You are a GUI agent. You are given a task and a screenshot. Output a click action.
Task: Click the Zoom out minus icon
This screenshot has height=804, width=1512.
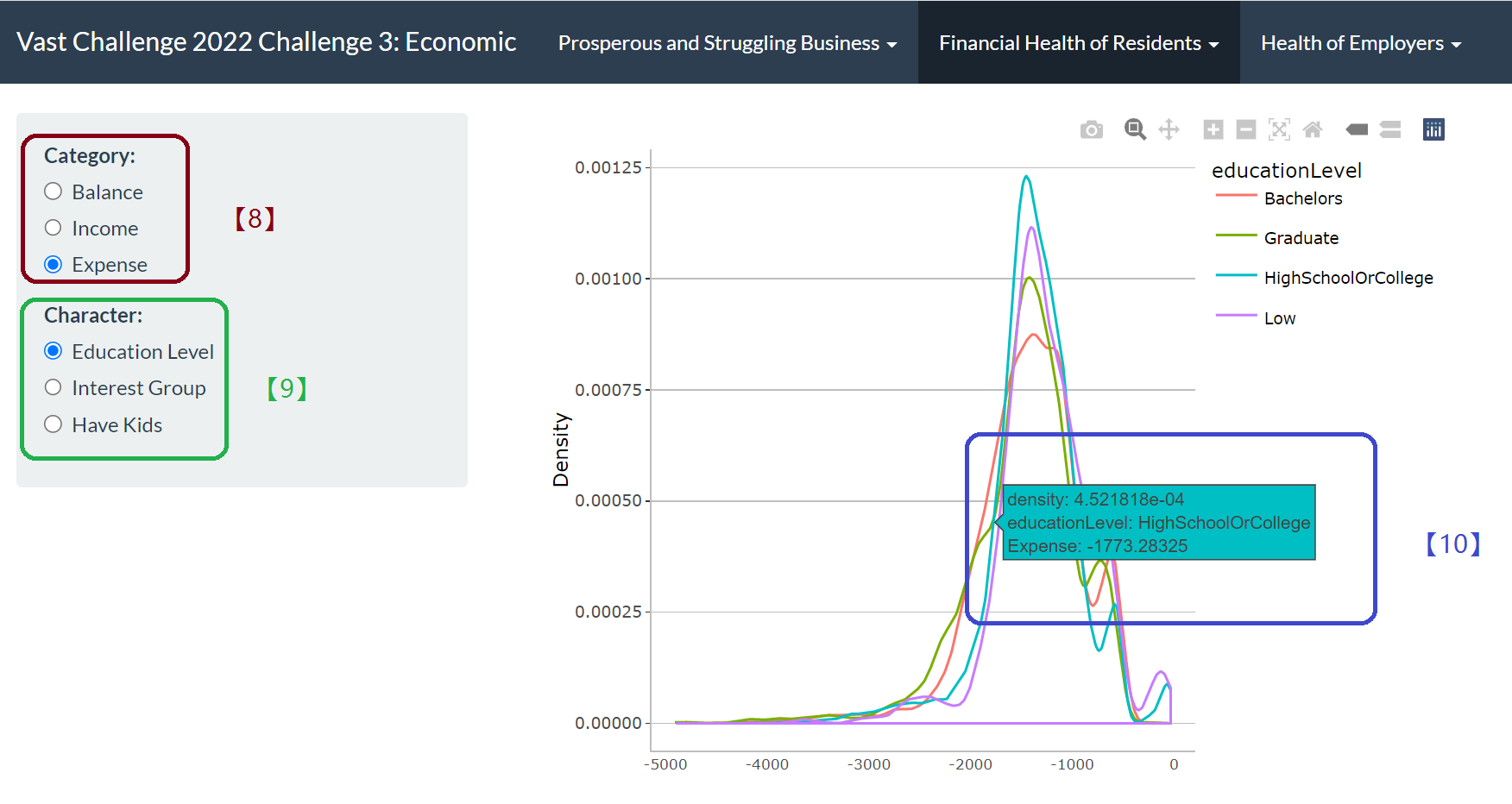point(1245,129)
